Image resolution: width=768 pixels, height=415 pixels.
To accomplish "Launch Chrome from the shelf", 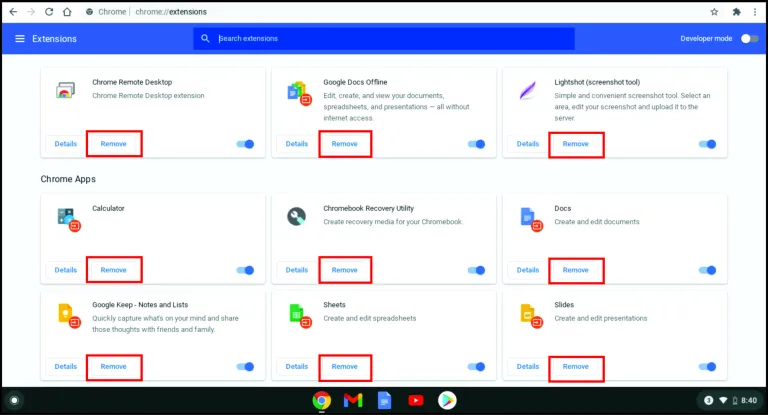I will coord(321,401).
